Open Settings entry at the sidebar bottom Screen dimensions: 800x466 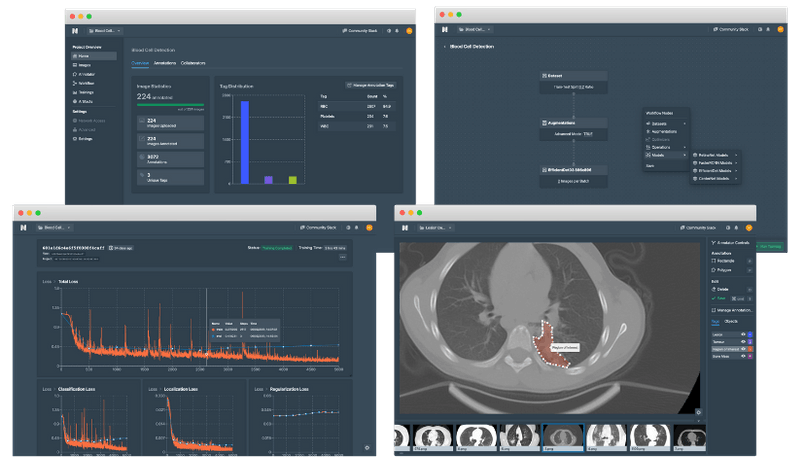tap(85, 139)
